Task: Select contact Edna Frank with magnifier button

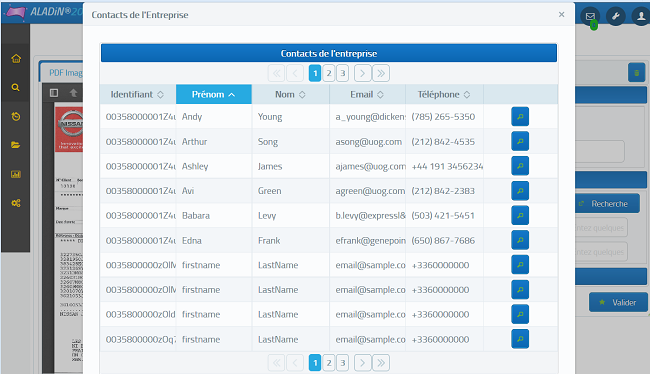Action: pos(520,240)
